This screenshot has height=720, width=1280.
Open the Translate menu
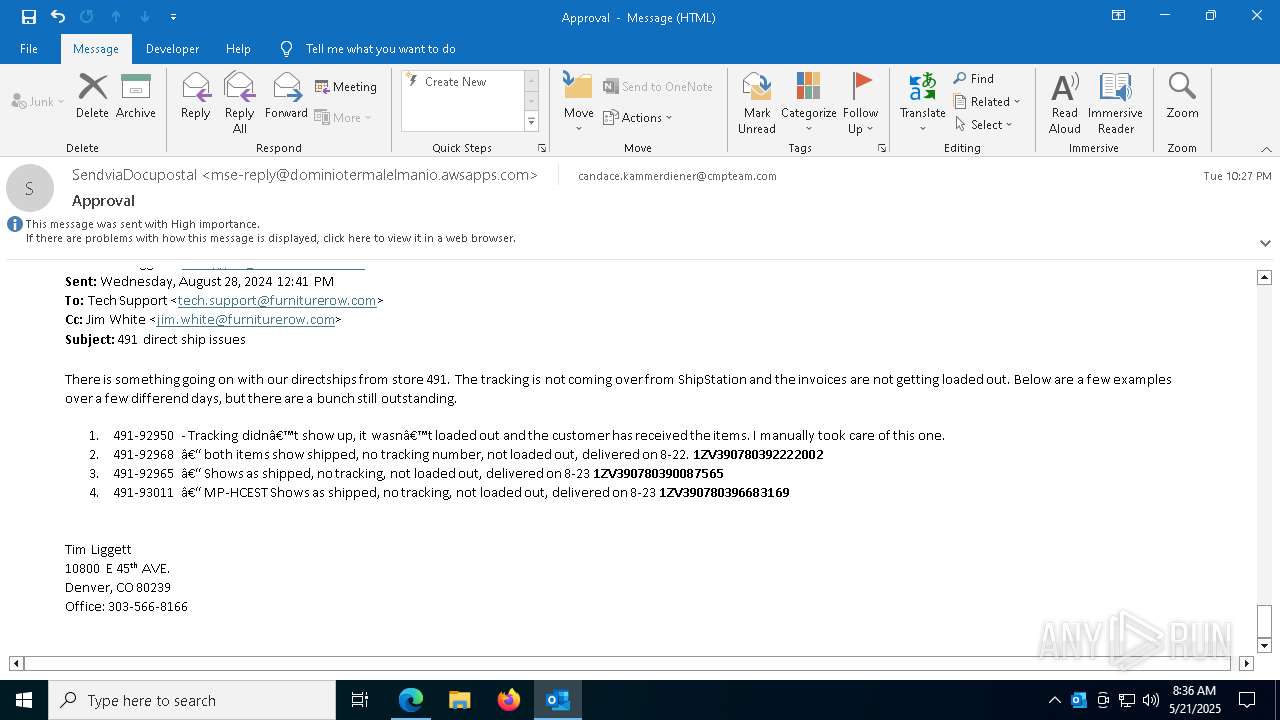922,102
